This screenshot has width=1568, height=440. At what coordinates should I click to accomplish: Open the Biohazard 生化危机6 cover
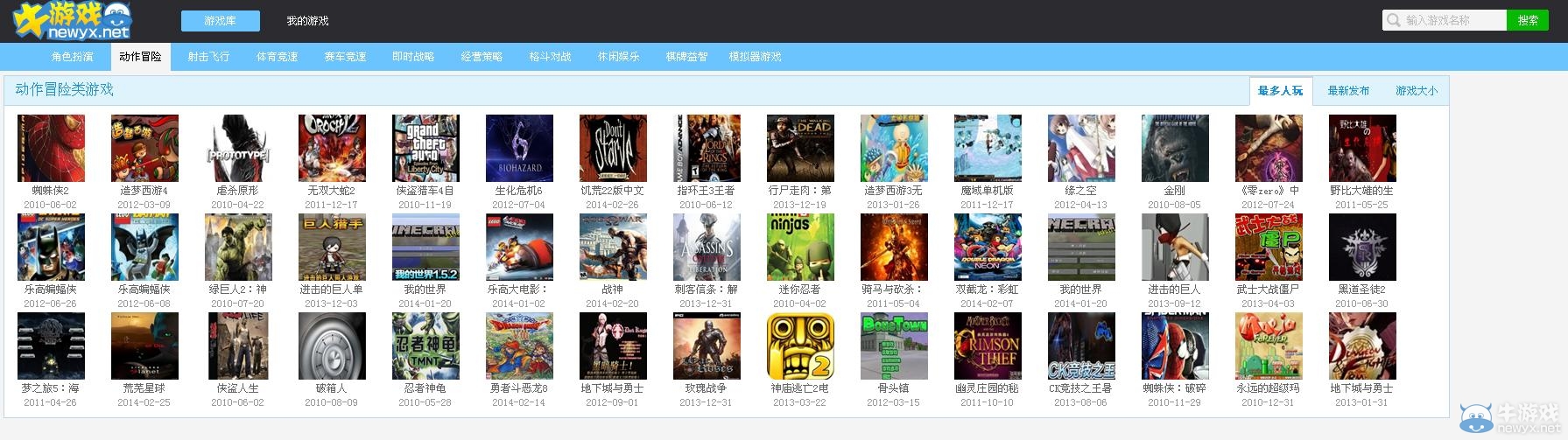(519, 148)
